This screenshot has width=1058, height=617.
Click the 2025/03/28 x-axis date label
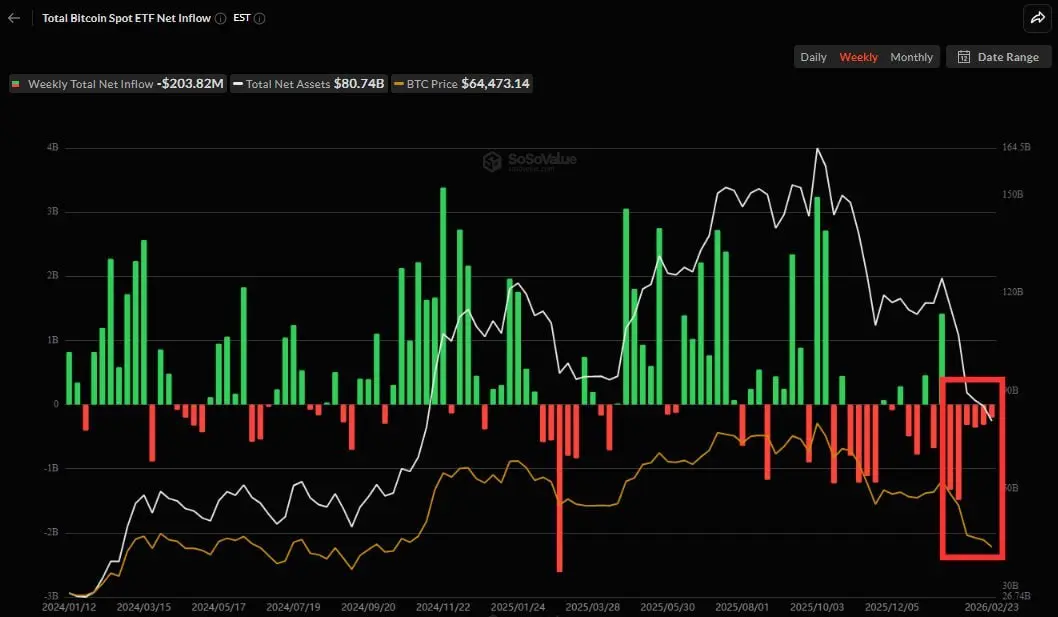tap(592, 607)
